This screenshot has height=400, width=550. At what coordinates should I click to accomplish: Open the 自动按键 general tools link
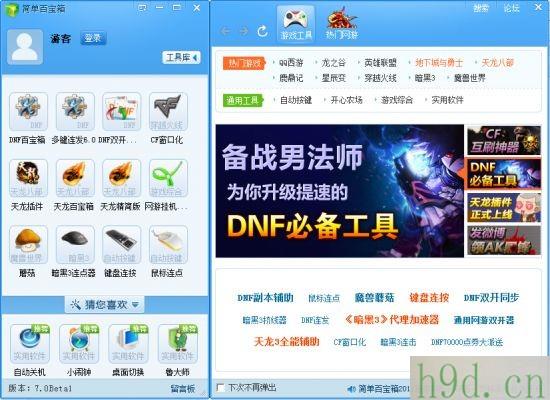[296, 100]
